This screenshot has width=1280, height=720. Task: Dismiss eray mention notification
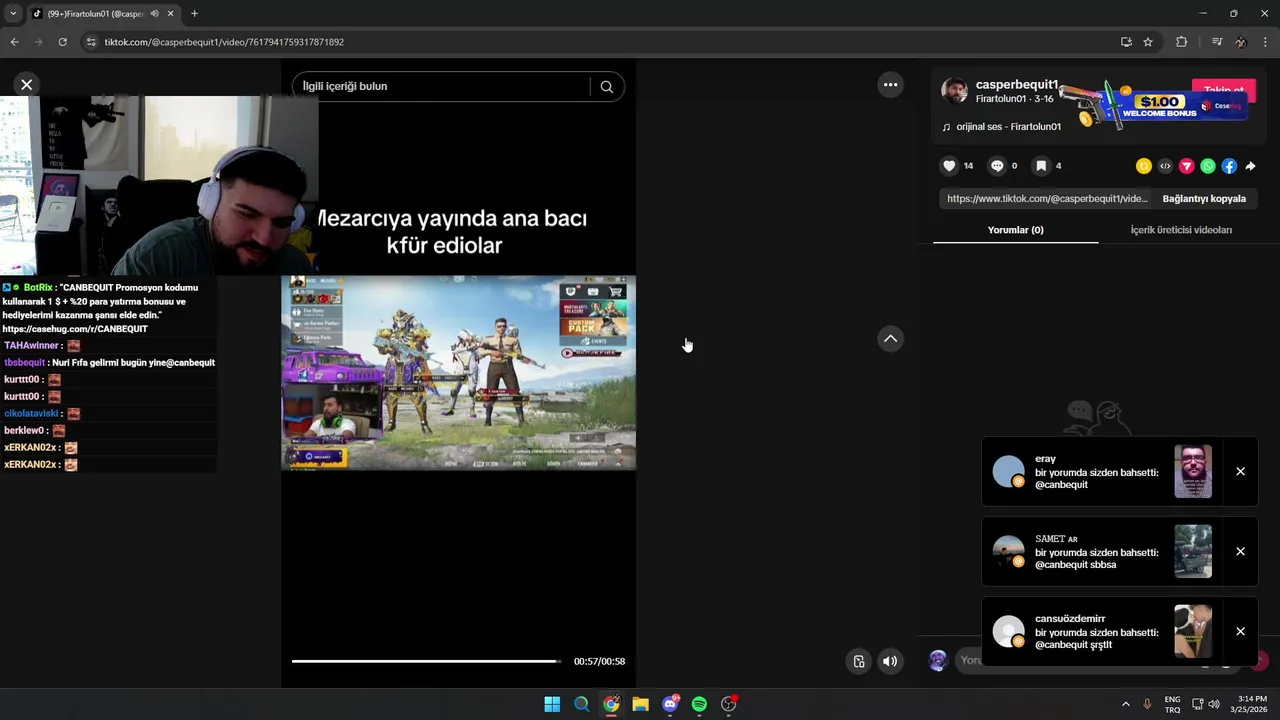pos(1240,472)
